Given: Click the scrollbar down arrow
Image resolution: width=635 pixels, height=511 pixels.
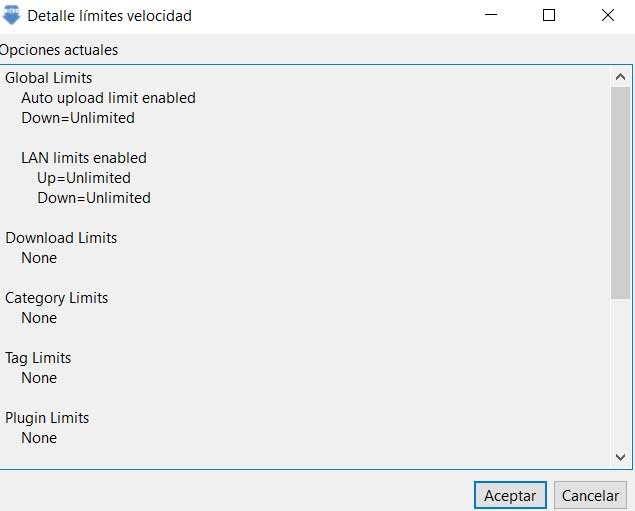Looking at the screenshot, I should point(620,456).
